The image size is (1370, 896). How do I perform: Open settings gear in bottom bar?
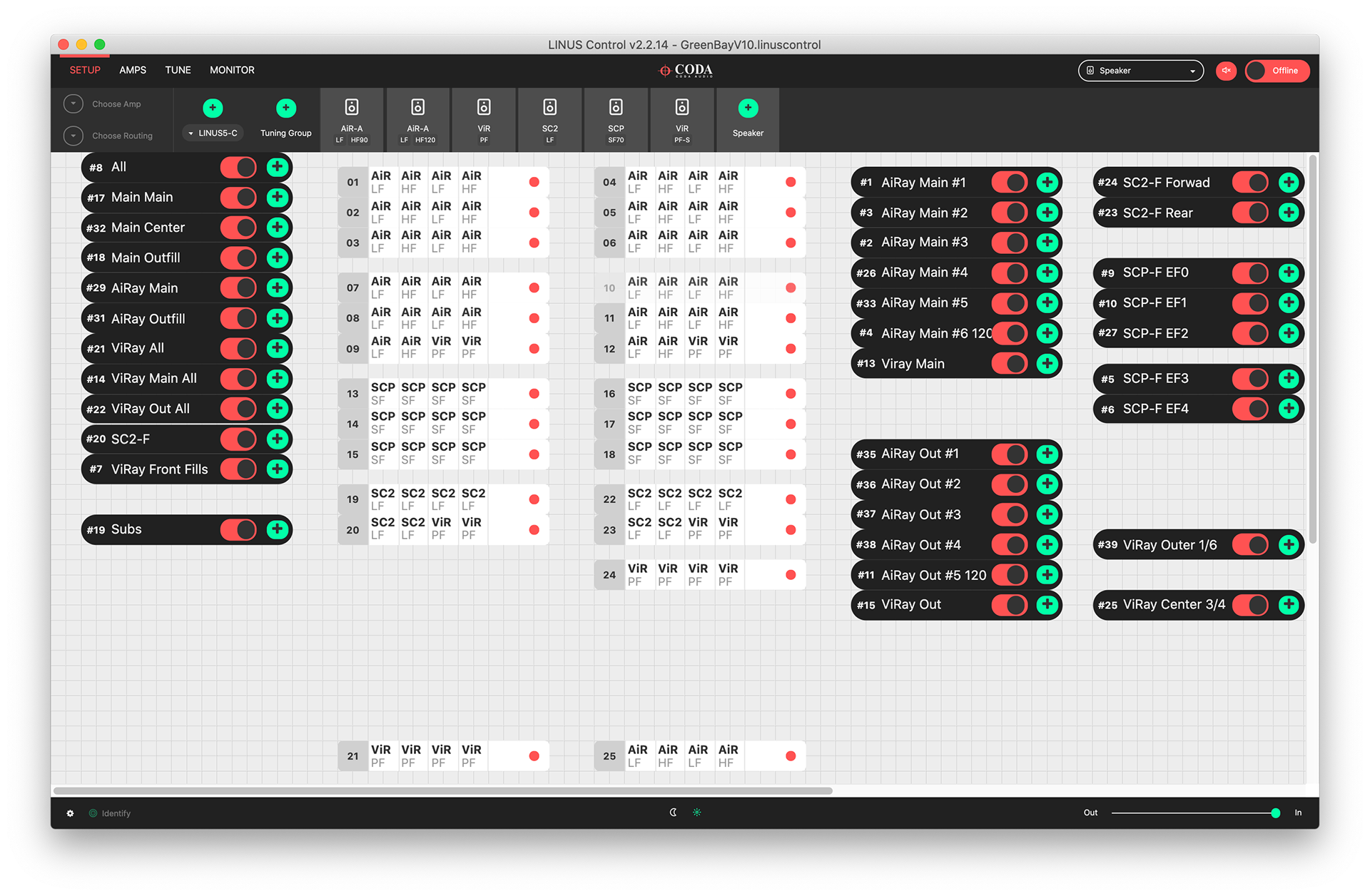[x=70, y=813]
